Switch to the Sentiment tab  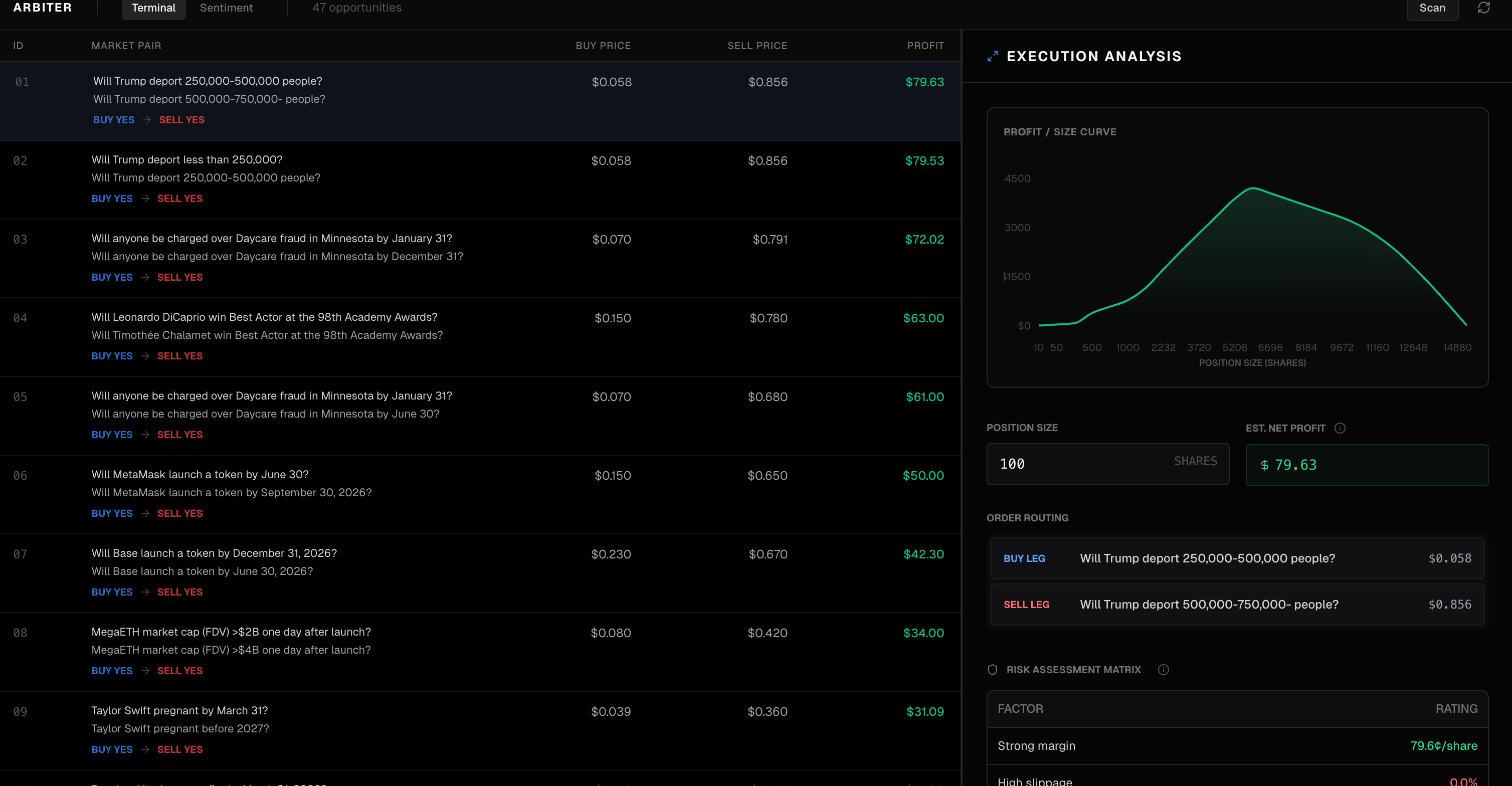(x=226, y=8)
